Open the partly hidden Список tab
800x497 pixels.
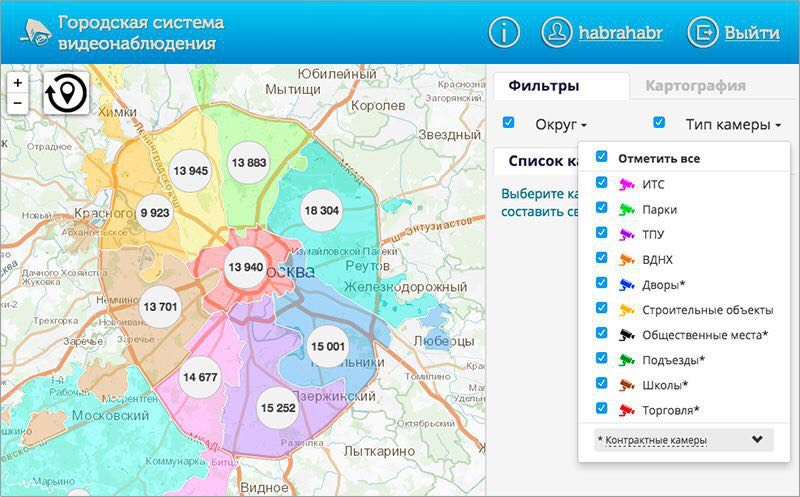pyautogui.click(x=536, y=161)
